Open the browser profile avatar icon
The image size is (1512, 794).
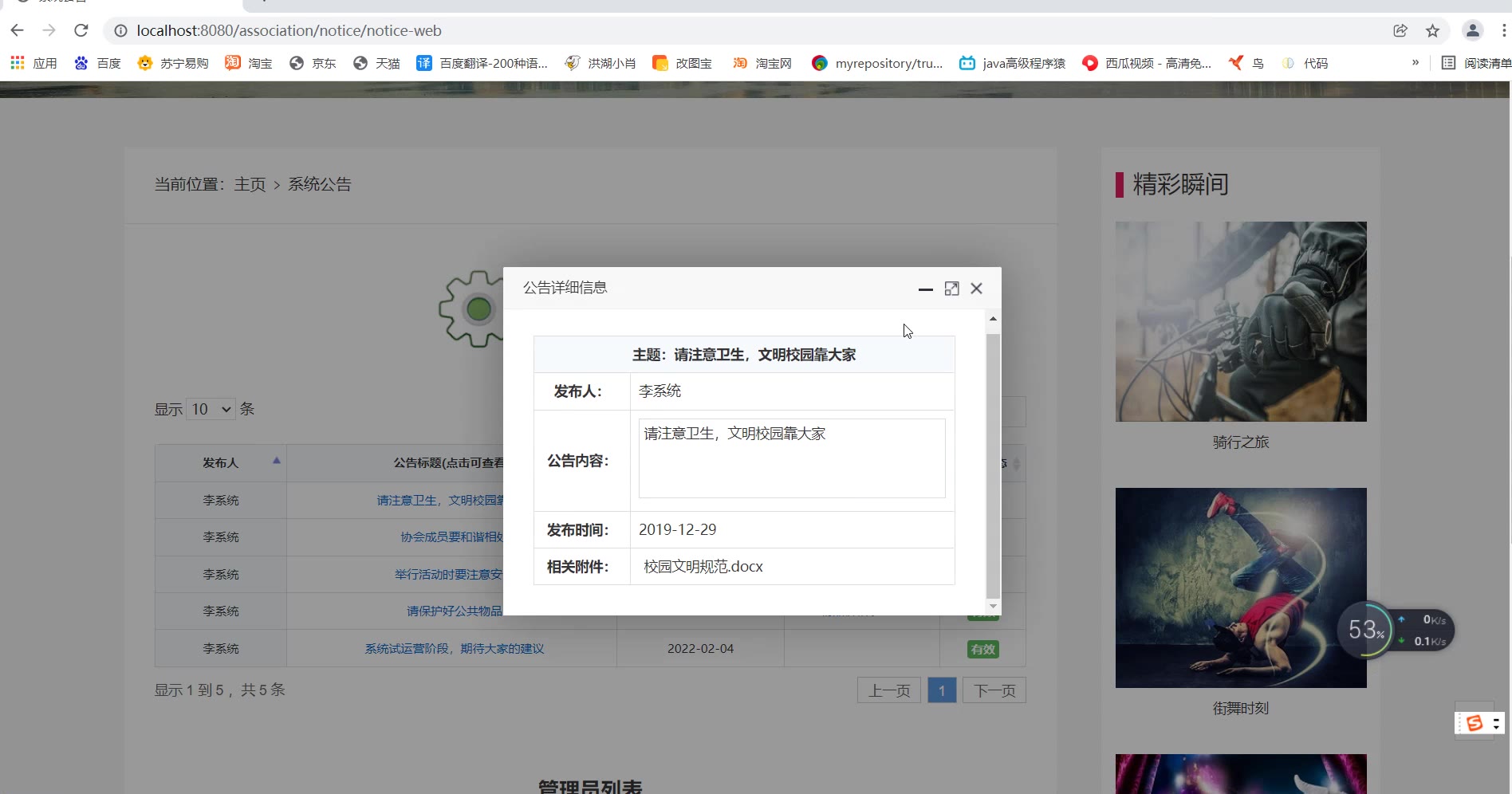pos(1472,30)
